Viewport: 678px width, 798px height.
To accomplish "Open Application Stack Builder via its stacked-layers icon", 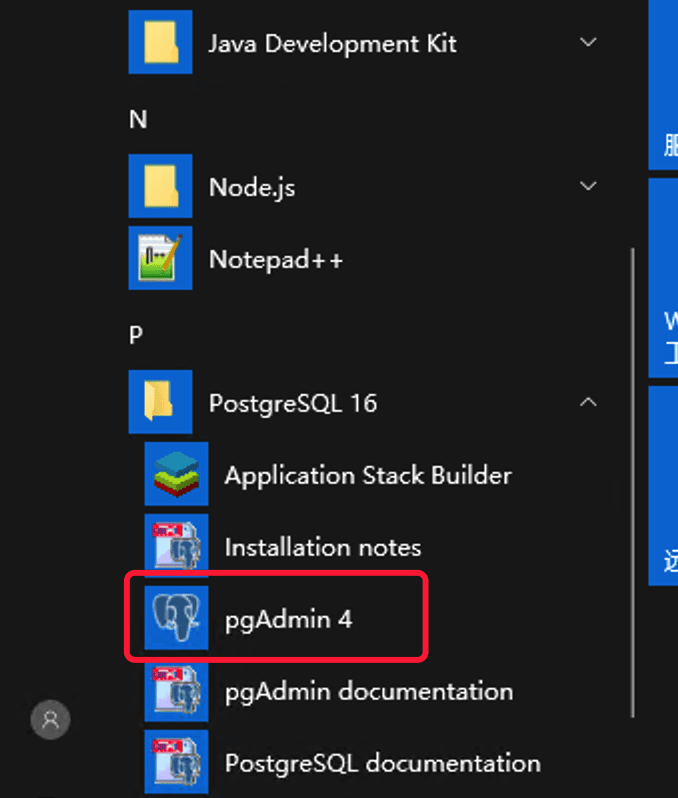I will point(176,475).
